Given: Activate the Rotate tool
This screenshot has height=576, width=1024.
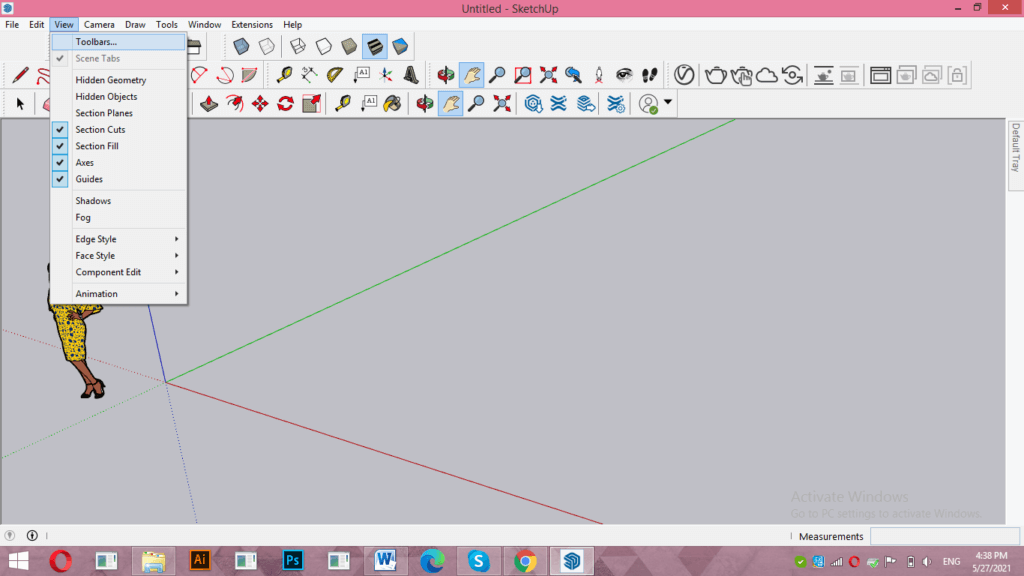Looking at the screenshot, I should coord(287,103).
